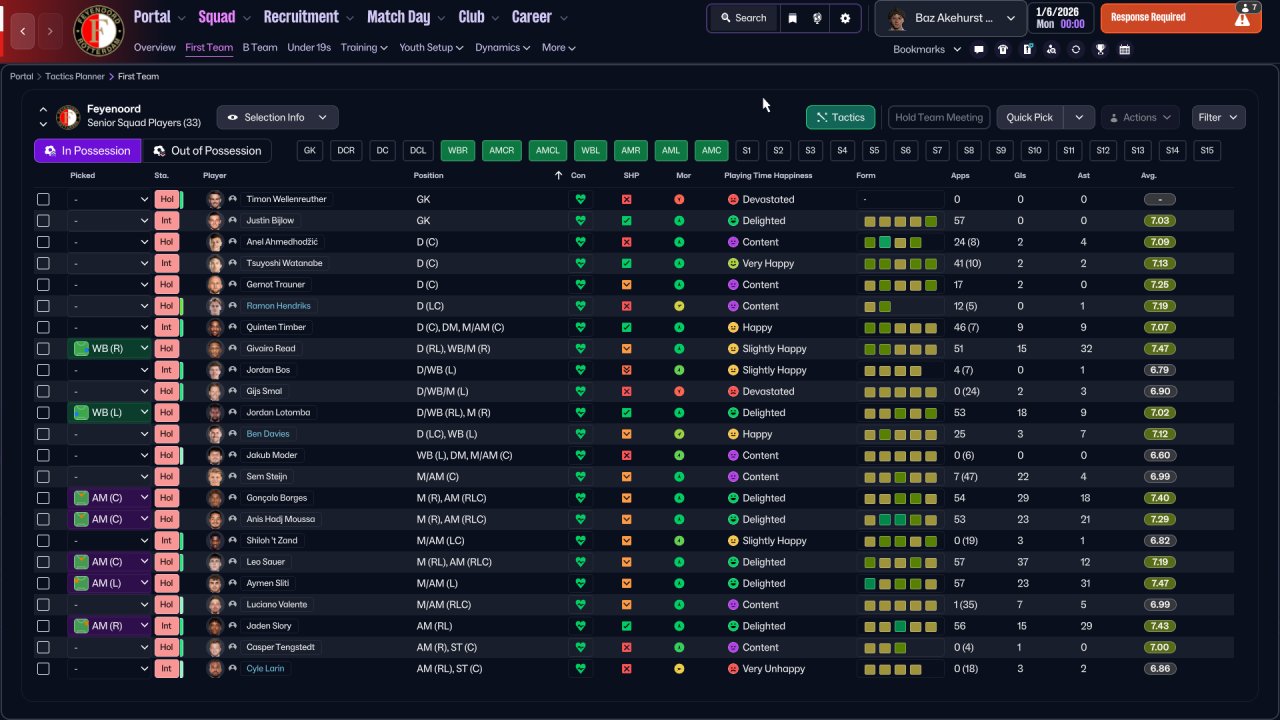This screenshot has height=720, width=1280.
Task: Click the form squares for Justin Bijlow
Action: click(901, 220)
